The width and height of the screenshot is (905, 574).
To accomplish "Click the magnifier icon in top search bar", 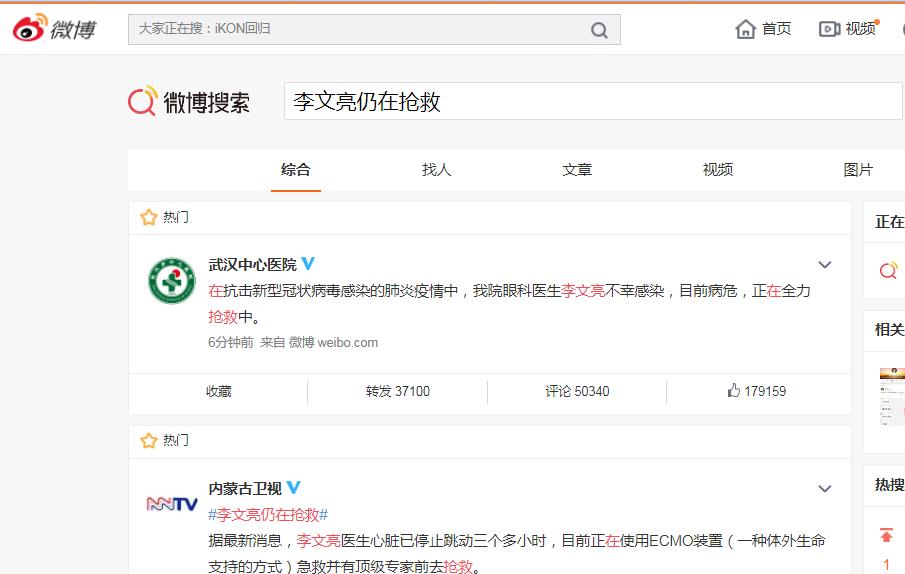I will pyautogui.click(x=599, y=30).
